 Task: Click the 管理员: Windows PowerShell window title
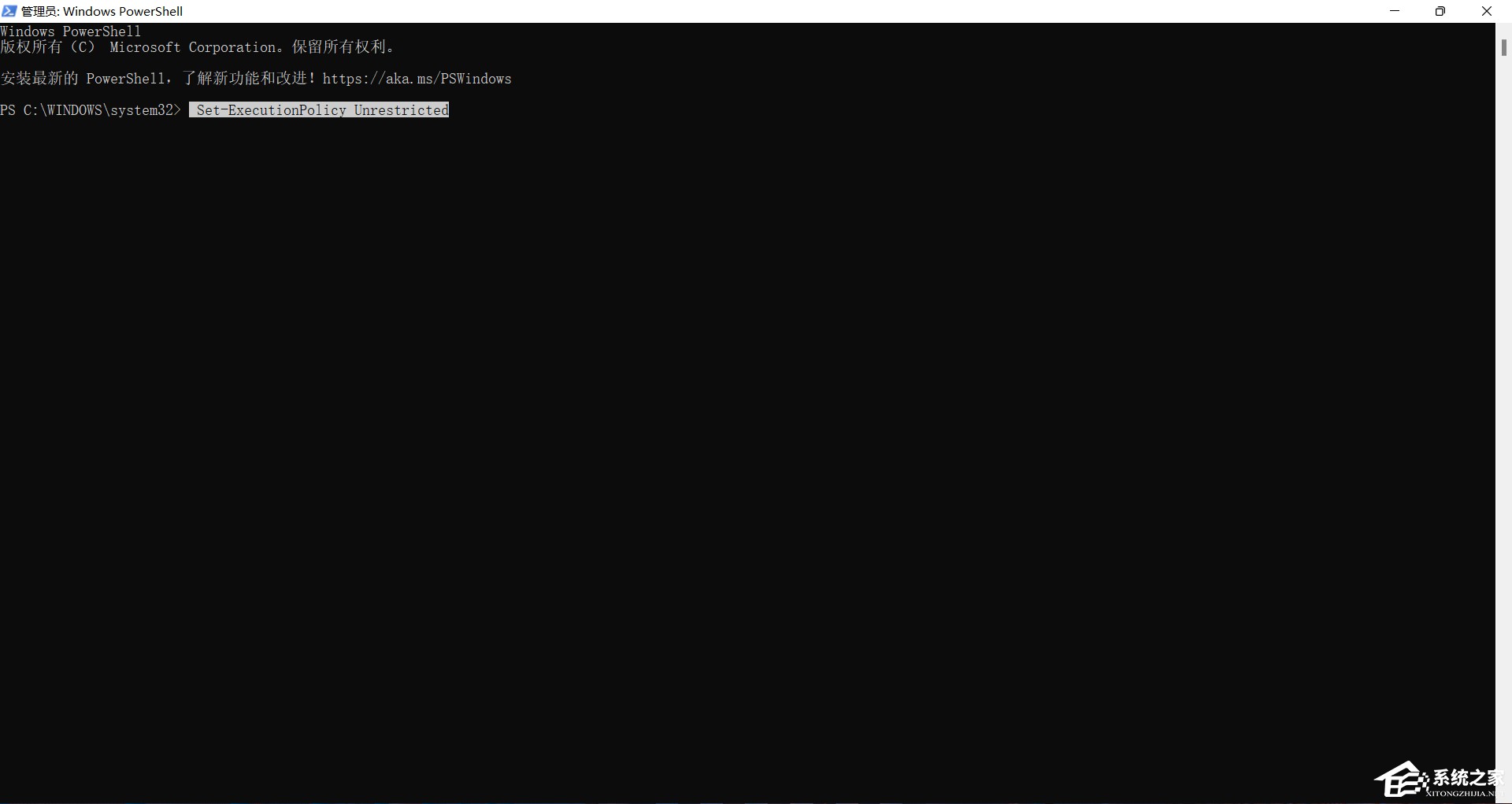click(102, 11)
